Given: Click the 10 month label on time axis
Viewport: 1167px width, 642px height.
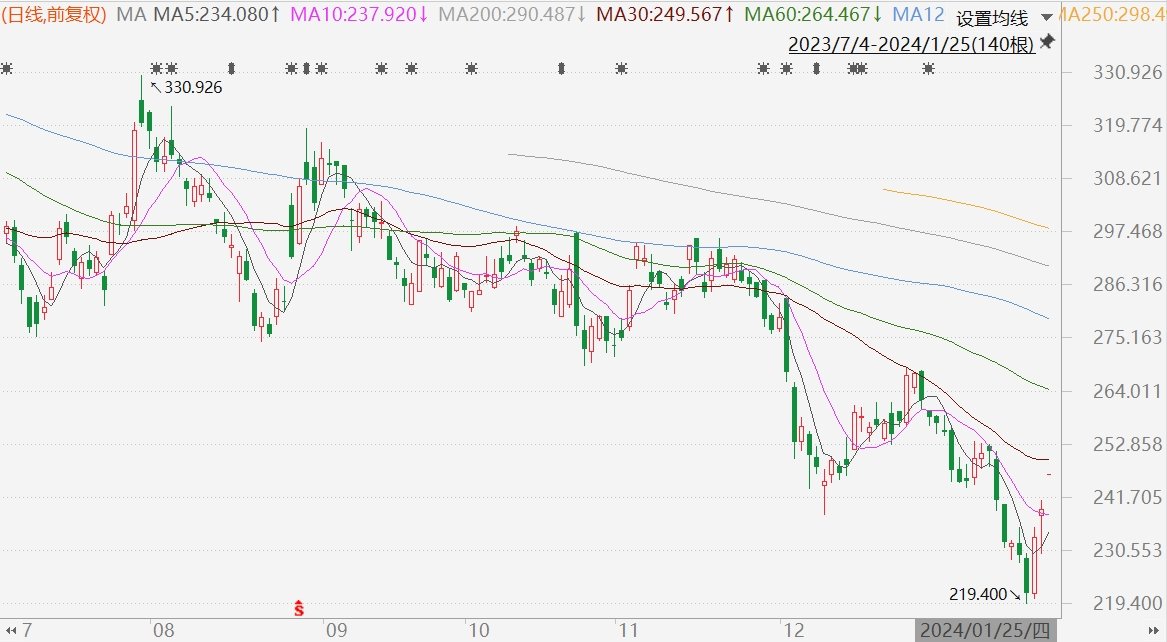Looking at the screenshot, I should [x=479, y=631].
